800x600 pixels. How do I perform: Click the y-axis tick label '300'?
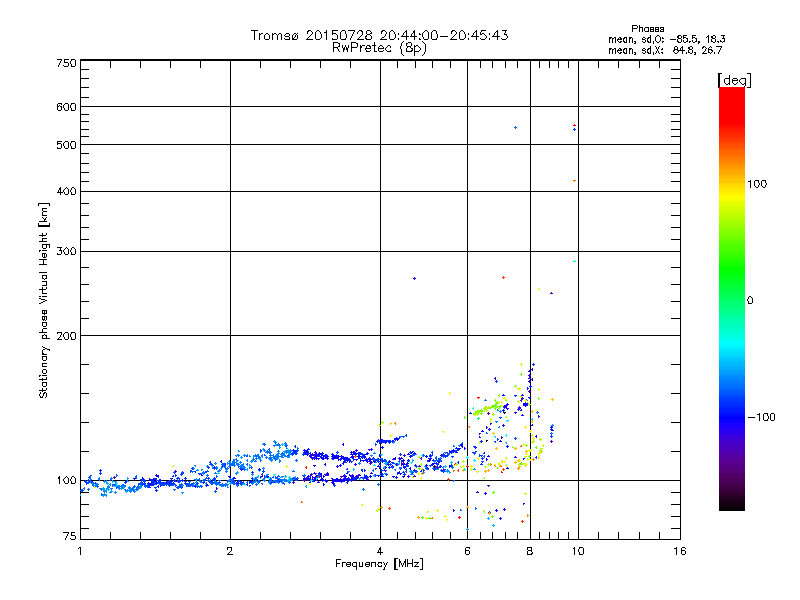pyautogui.click(x=66, y=251)
